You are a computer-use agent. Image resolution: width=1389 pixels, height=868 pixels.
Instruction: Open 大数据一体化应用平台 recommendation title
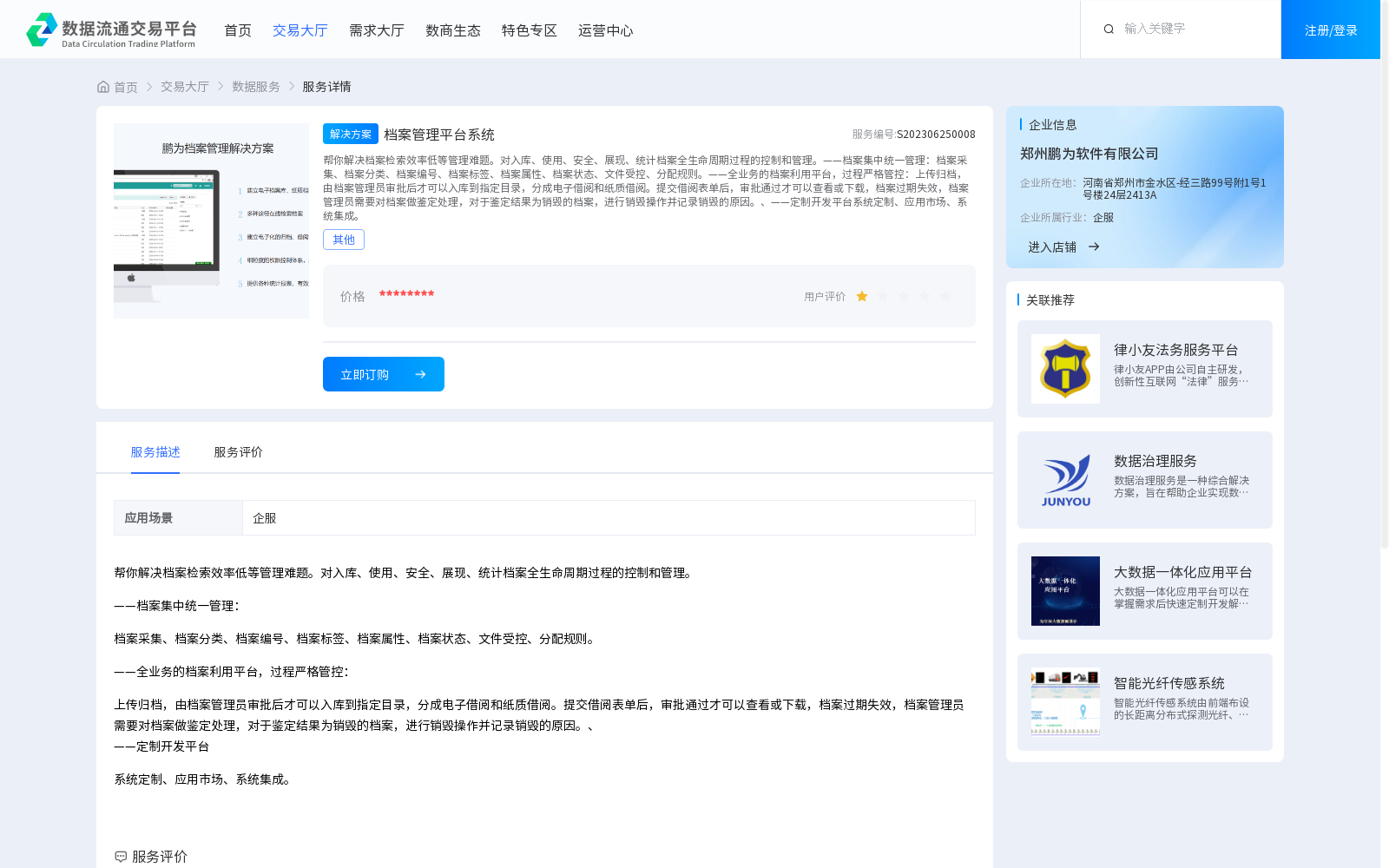[x=1183, y=572]
